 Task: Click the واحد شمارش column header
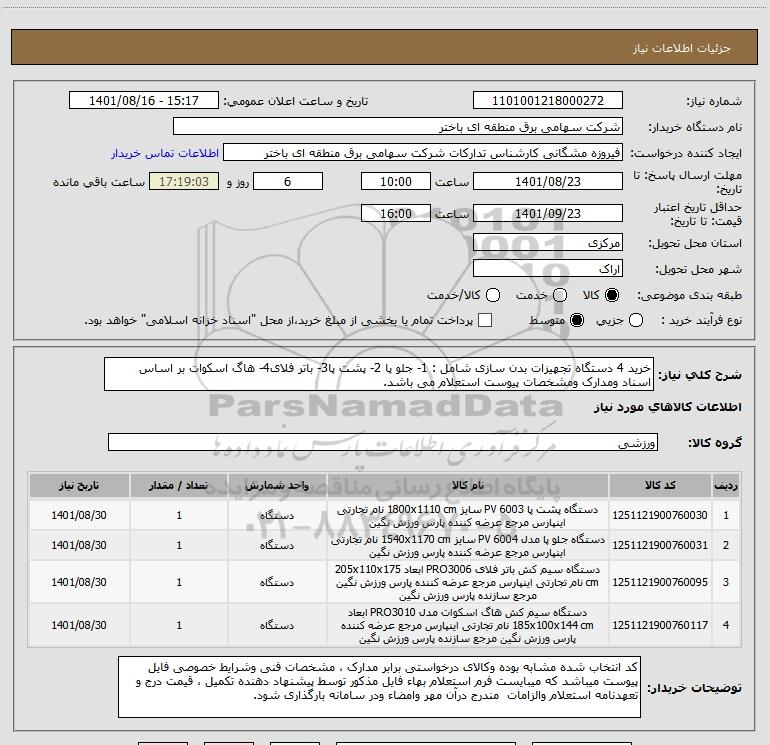coord(277,485)
